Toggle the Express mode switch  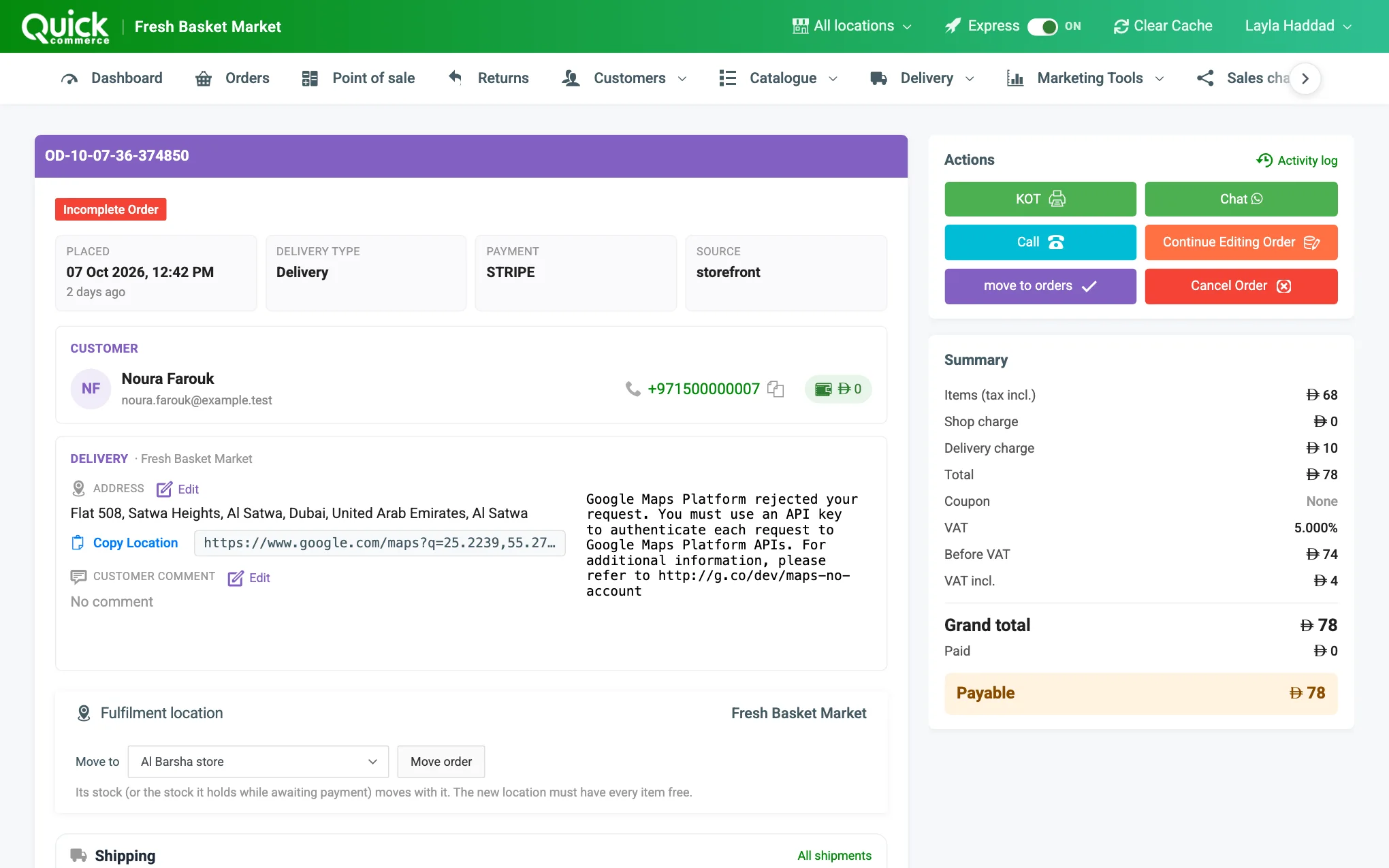[x=1042, y=27]
